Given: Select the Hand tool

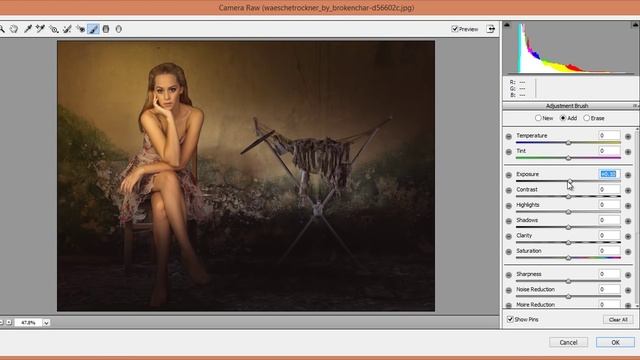Looking at the screenshot, I should [14, 29].
